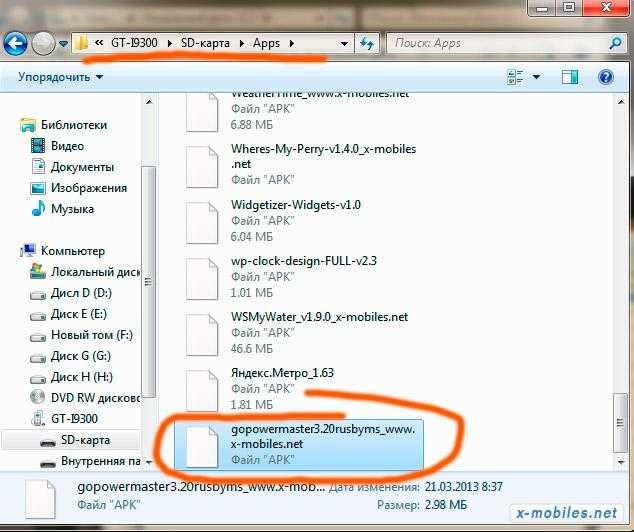Open the Видео library
This screenshot has height=532, width=634.
(67, 146)
